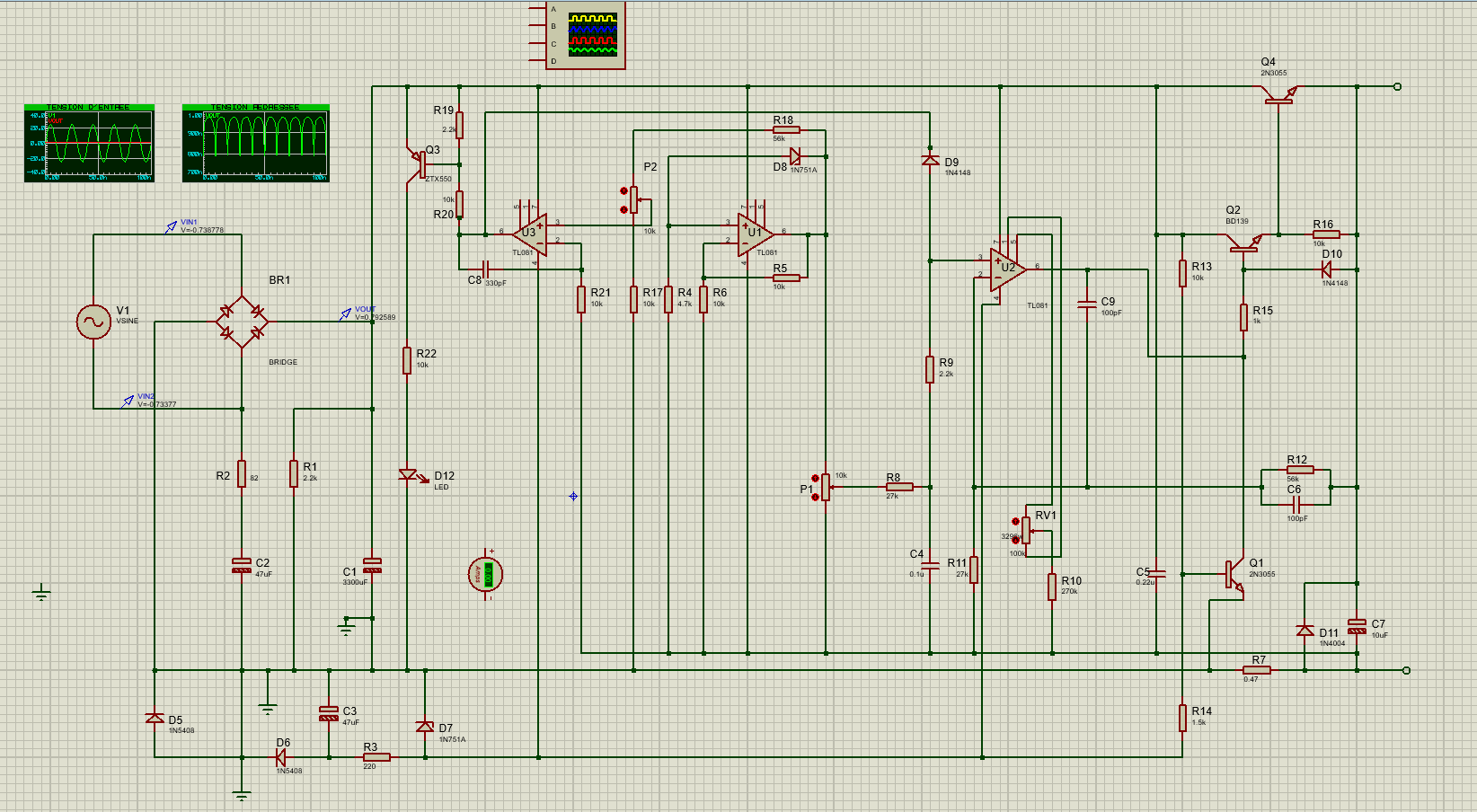Select resistor R16 10k

tap(1326, 234)
